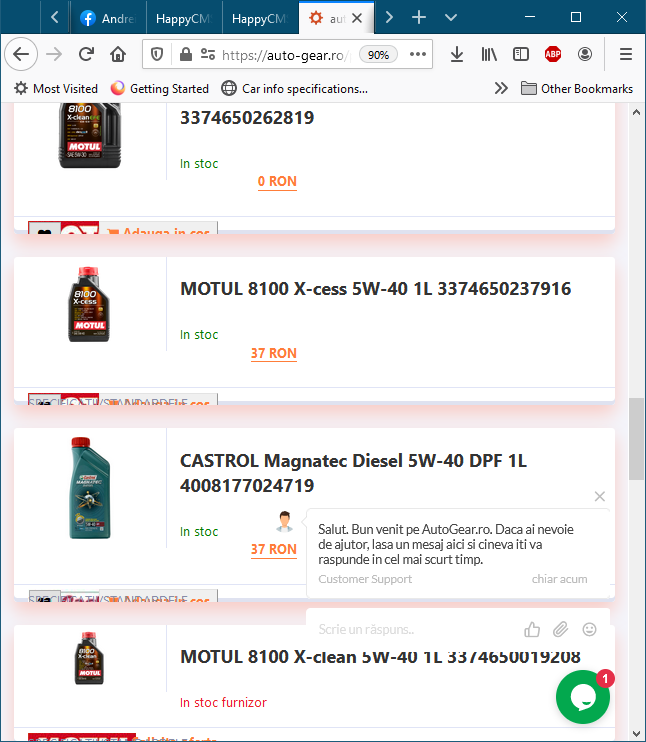Open MOTUL 8100 X-cess 5W-40 product title
The height and width of the screenshot is (742, 646).
point(375,289)
